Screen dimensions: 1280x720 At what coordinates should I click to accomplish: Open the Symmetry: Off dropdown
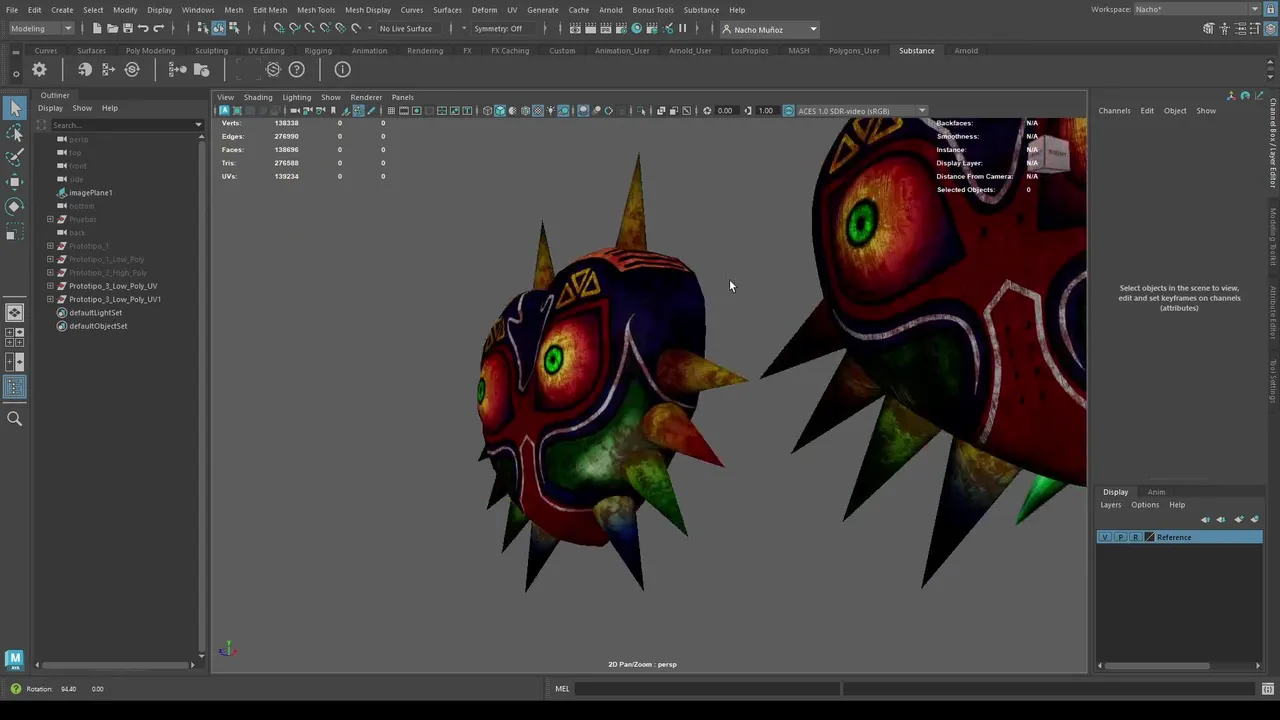504,29
